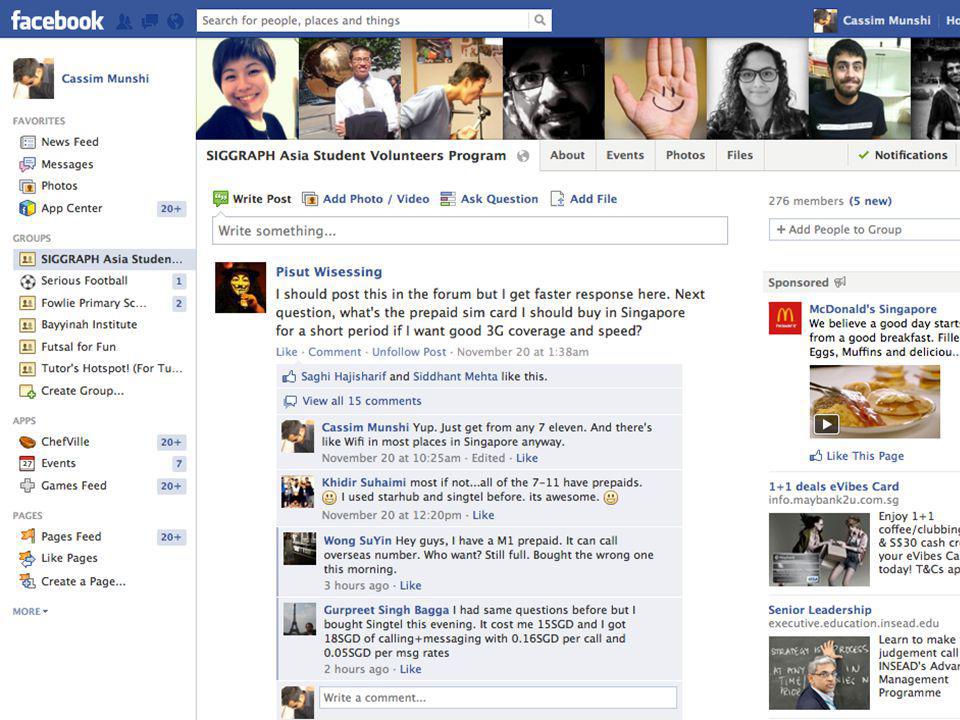Comment on Pisut Wisessing's post
960x720 pixels.
pos(334,352)
